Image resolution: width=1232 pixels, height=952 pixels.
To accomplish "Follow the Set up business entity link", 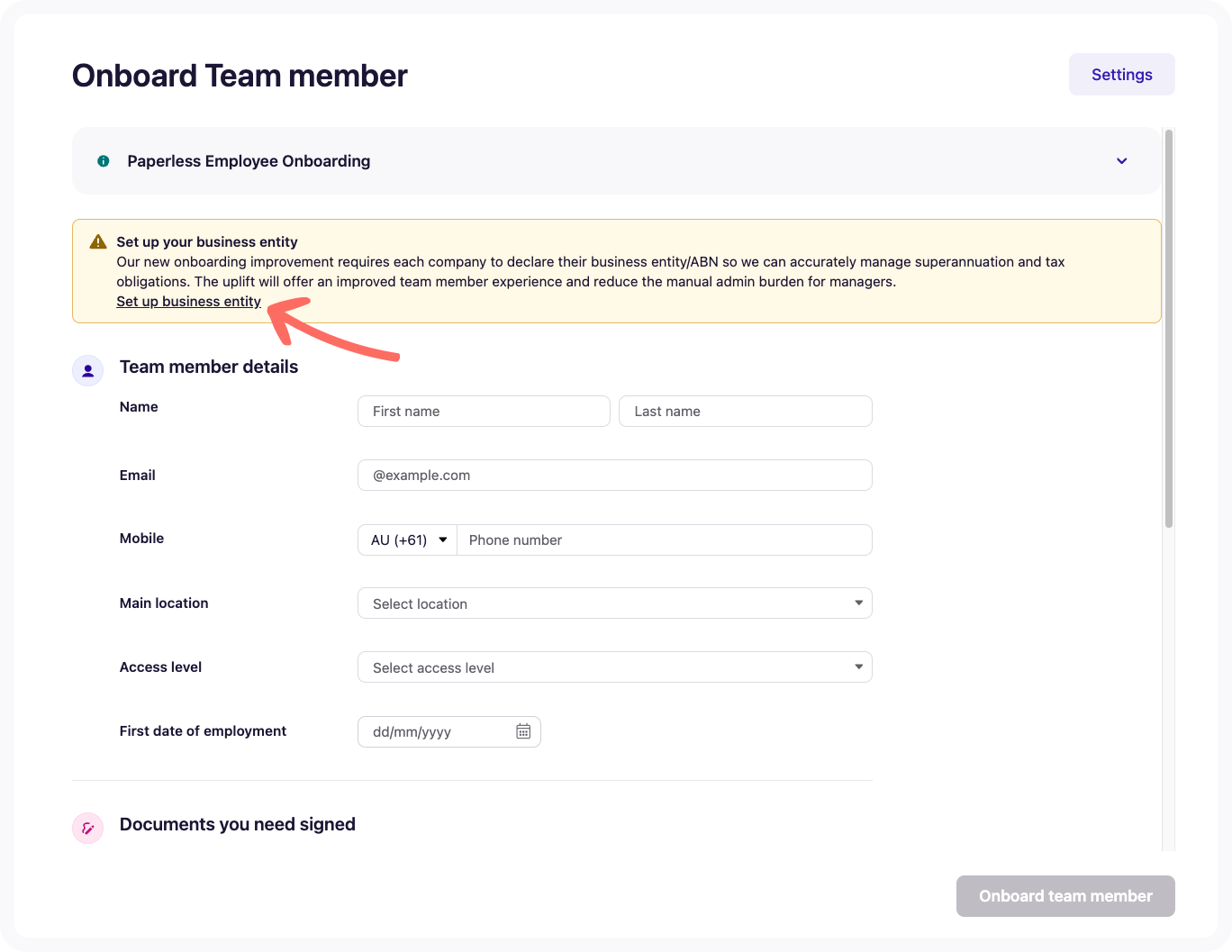I will pyautogui.click(x=188, y=301).
